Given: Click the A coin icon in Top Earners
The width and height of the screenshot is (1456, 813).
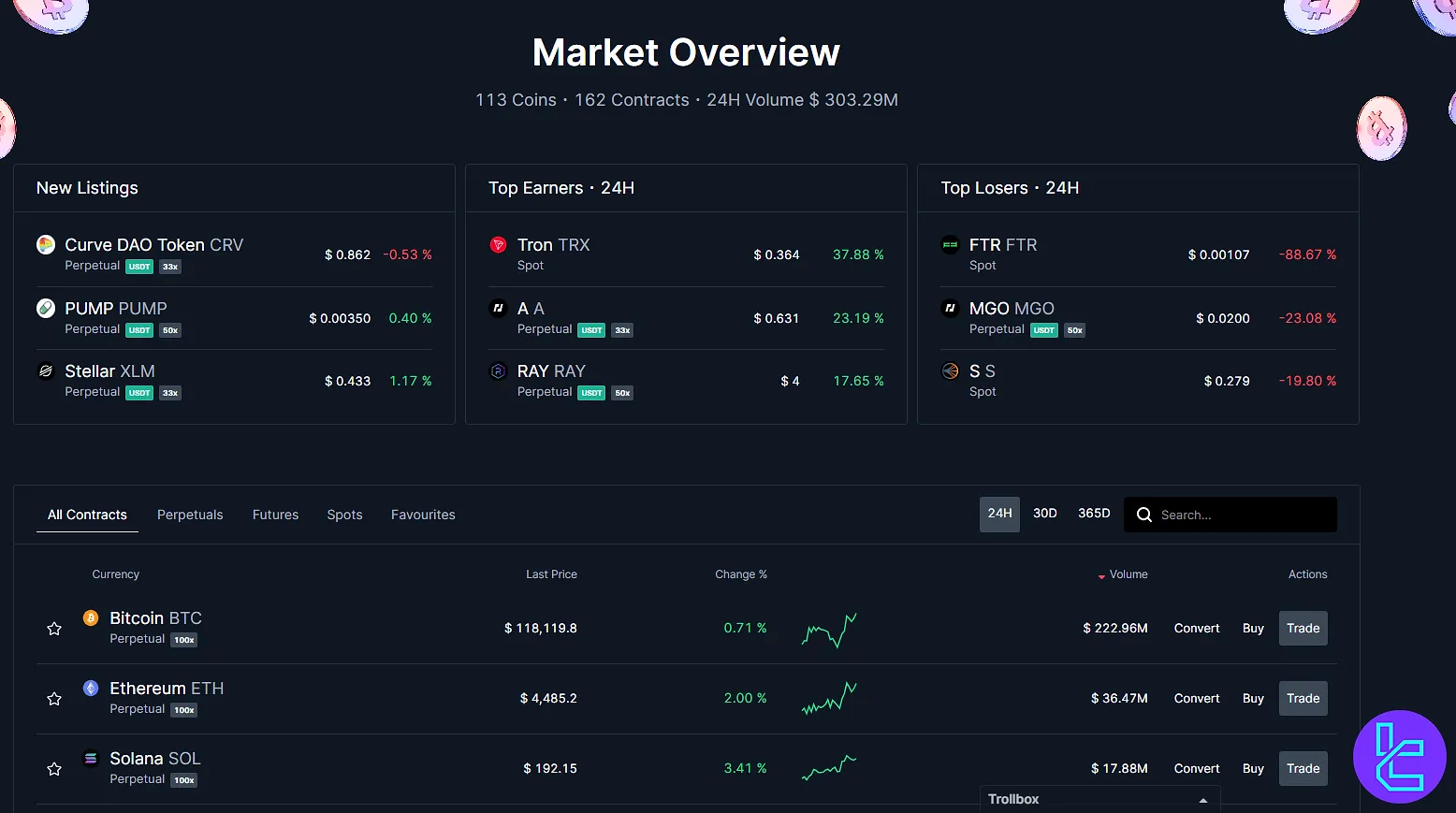Looking at the screenshot, I should pos(499,308).
